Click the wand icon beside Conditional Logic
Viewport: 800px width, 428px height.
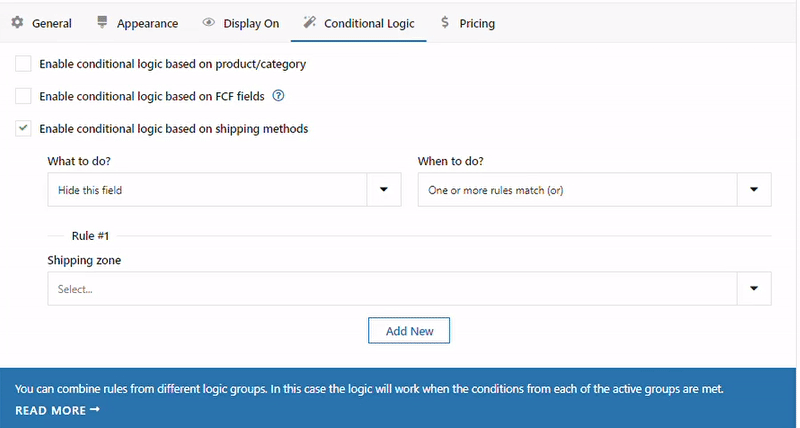pyautogui.click(x=309, y=22)
